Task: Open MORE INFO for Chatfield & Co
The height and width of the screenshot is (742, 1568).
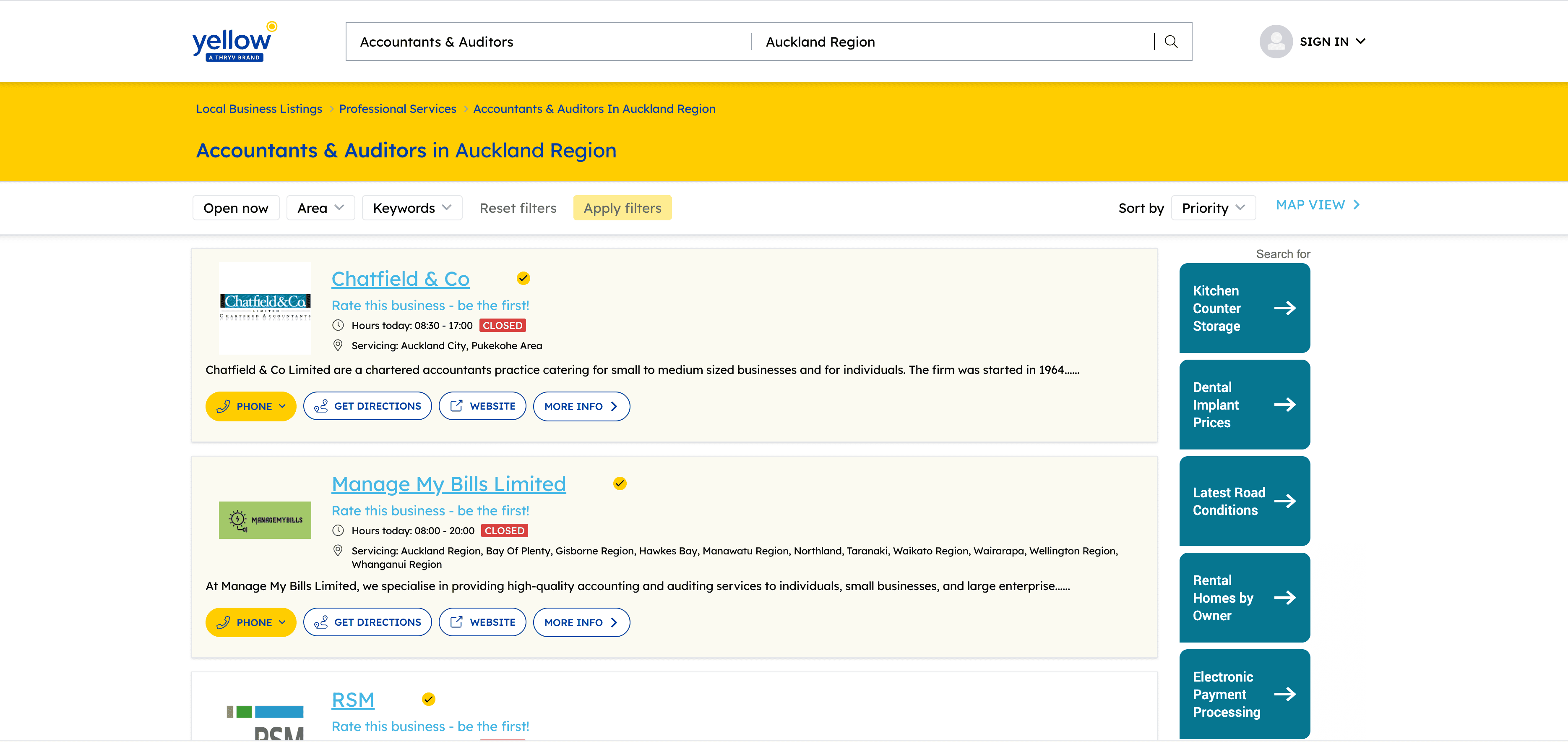Action: click(x=581, y=406)
